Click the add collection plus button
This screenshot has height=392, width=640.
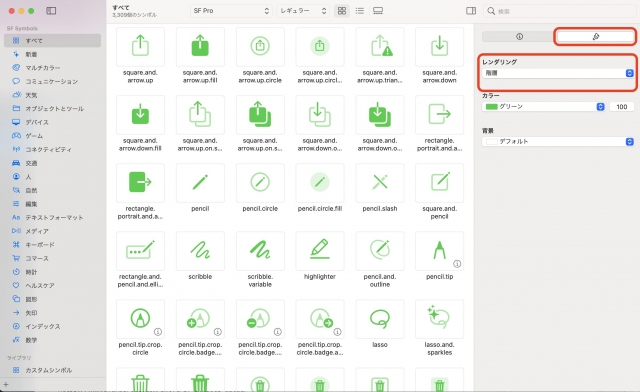click(x=6, y=384)
